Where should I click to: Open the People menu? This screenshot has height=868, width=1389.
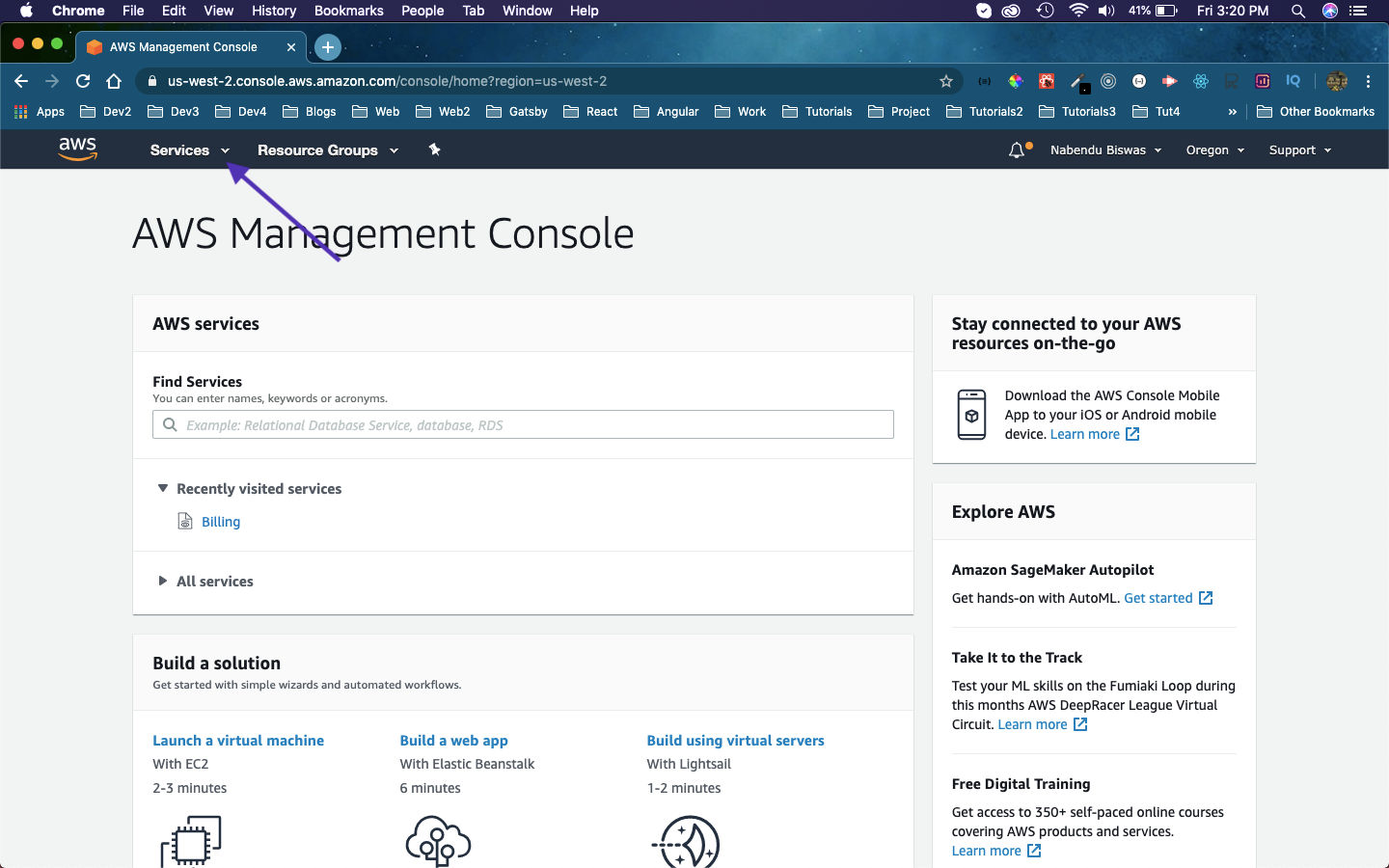[422, 11]
